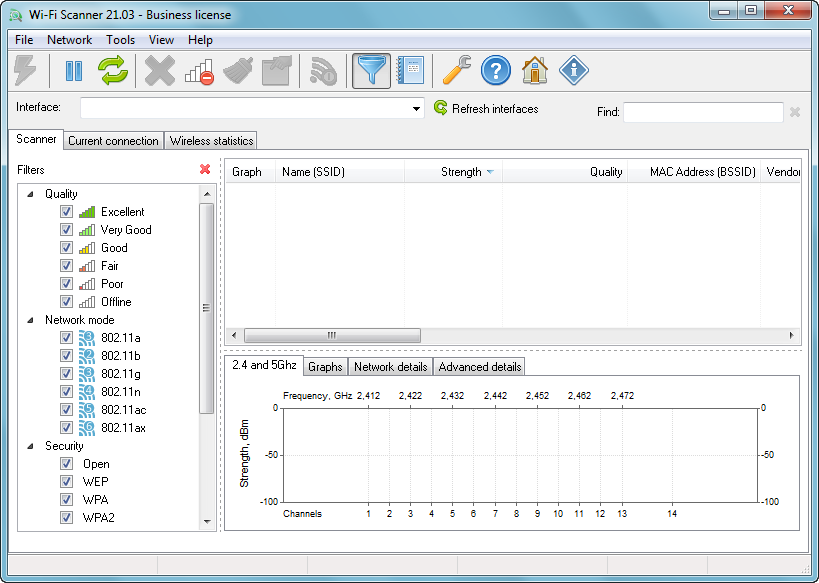Image resolution: width=819 pixels, height=583 pixels.
Task: Open the Interface dropdown list
Action: point(416,109)
